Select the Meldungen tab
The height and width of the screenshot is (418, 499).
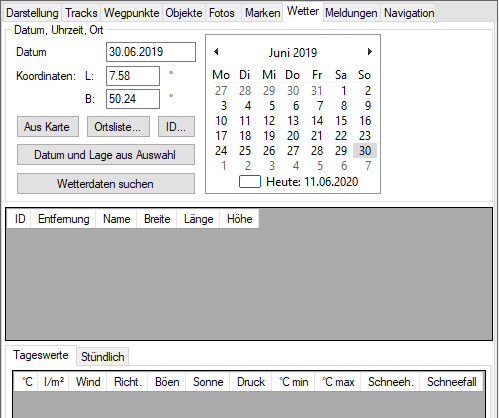click(351, 13)
